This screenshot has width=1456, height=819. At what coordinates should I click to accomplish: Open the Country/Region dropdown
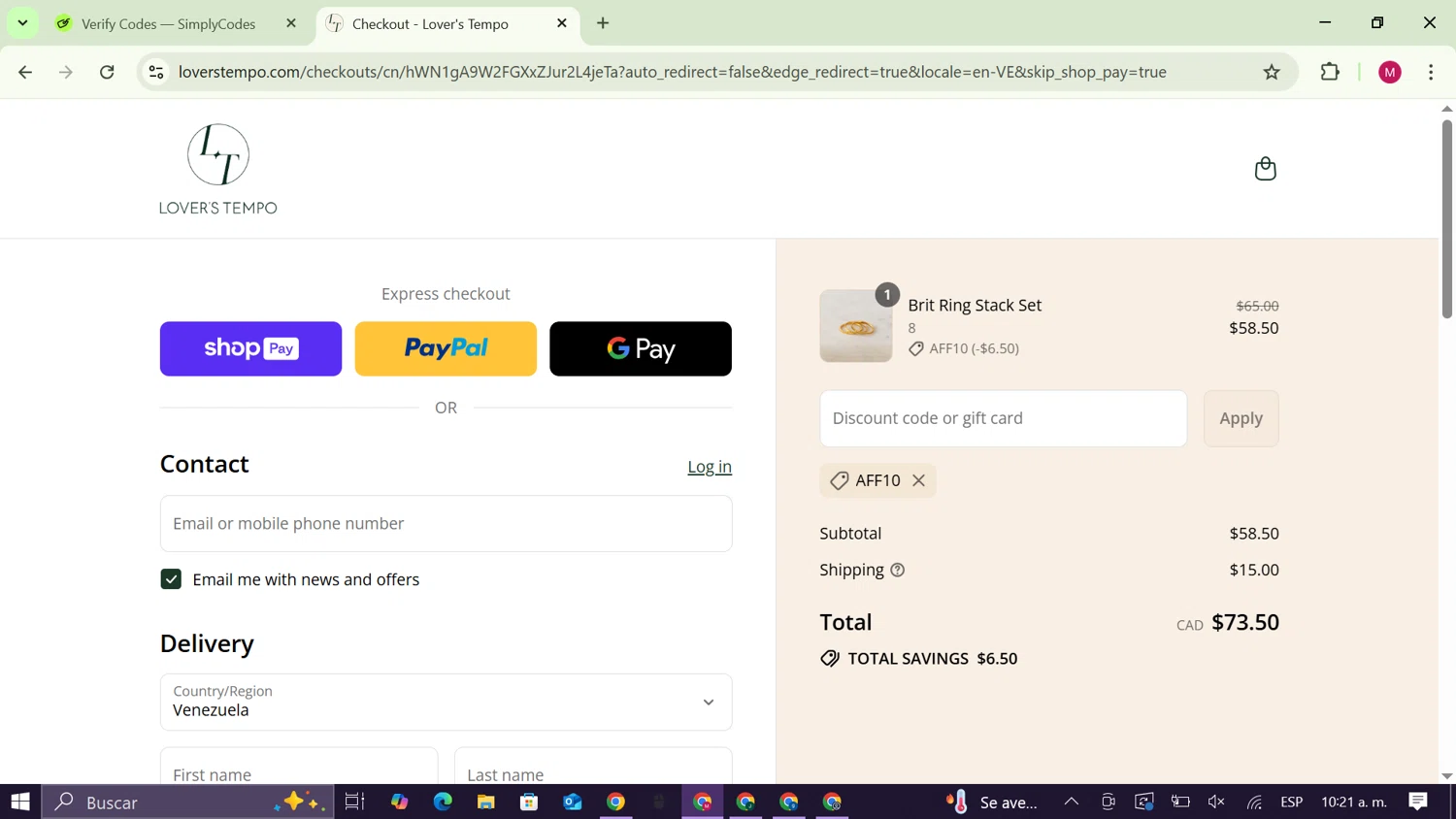446,702
